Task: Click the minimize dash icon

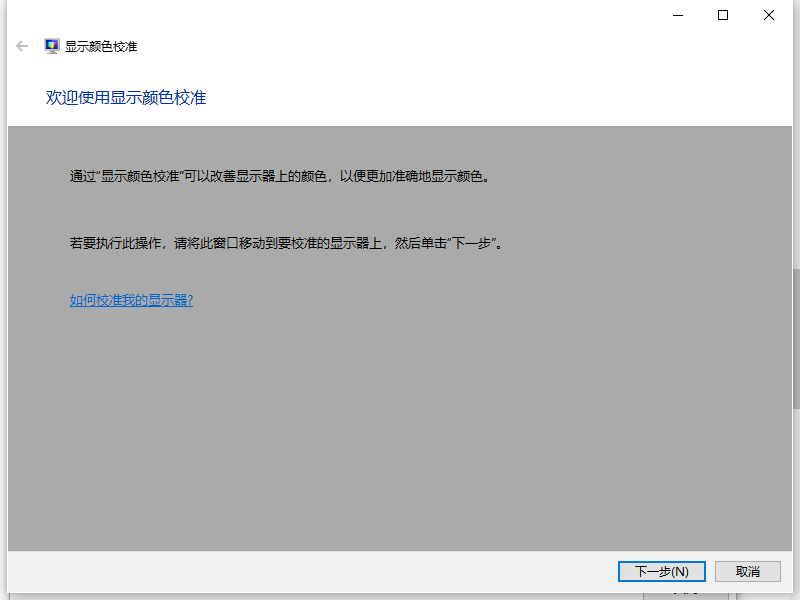Action: pos(677,15)
